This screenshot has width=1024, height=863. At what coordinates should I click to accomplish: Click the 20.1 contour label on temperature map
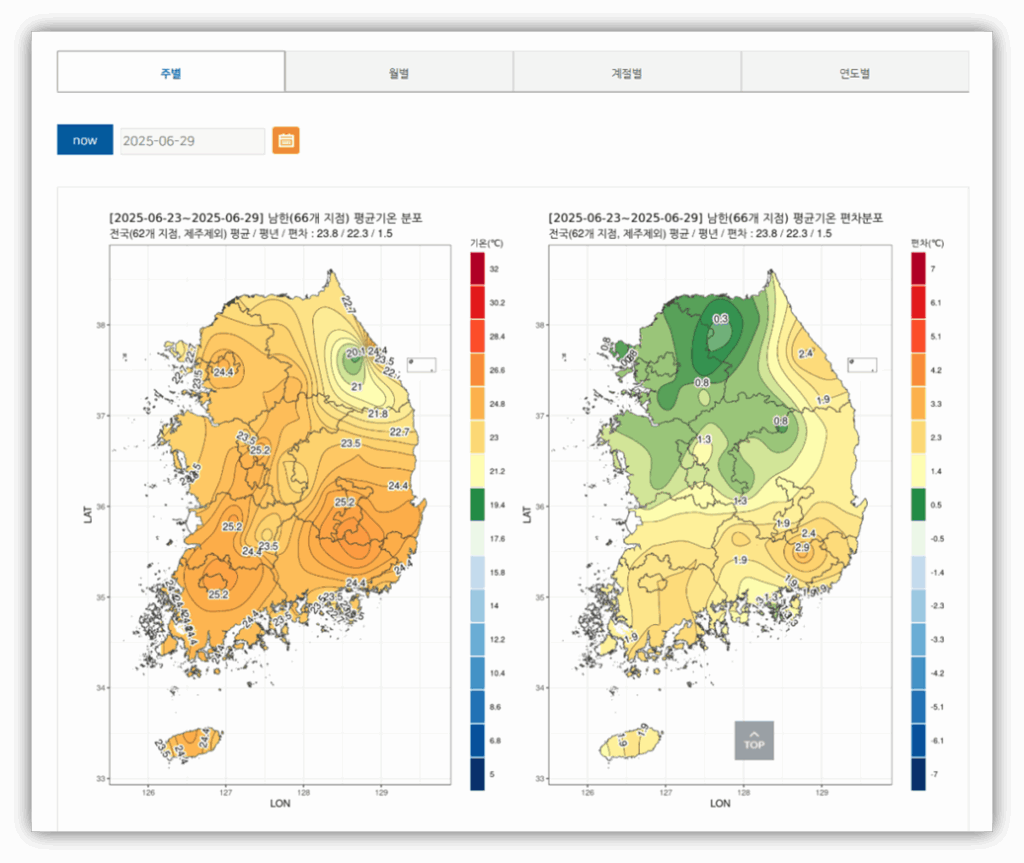pyautogui.click(x=355, y=353)
